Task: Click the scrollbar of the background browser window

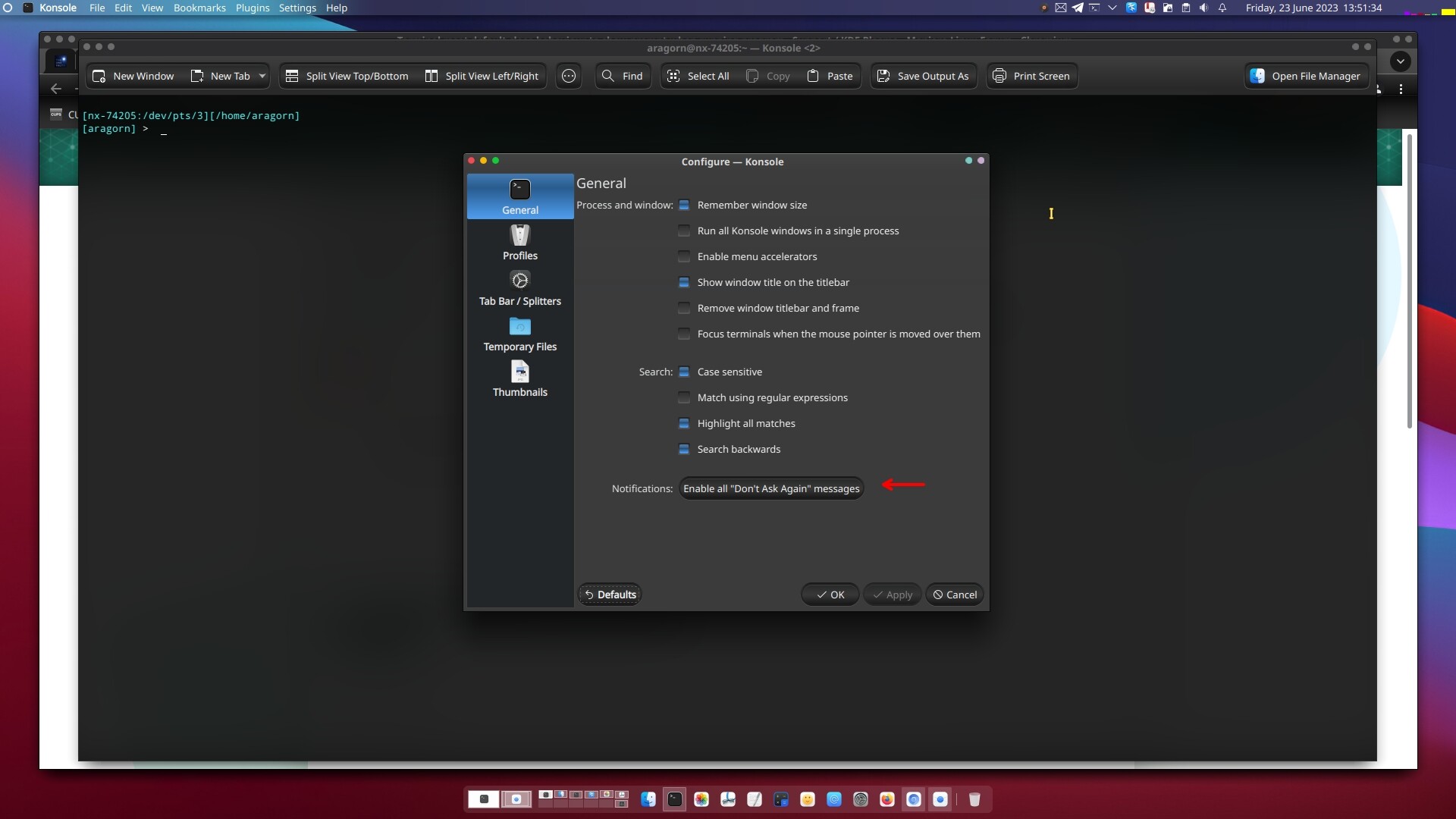Action: [x=1409, y=281]
